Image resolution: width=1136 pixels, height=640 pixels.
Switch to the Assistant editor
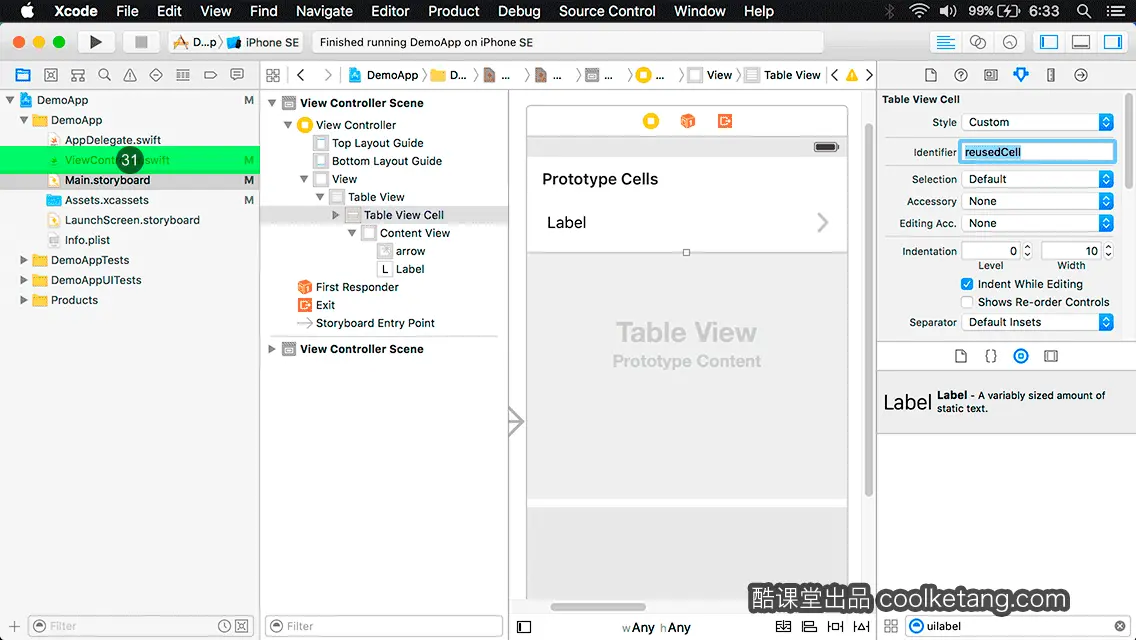point(977,42)
